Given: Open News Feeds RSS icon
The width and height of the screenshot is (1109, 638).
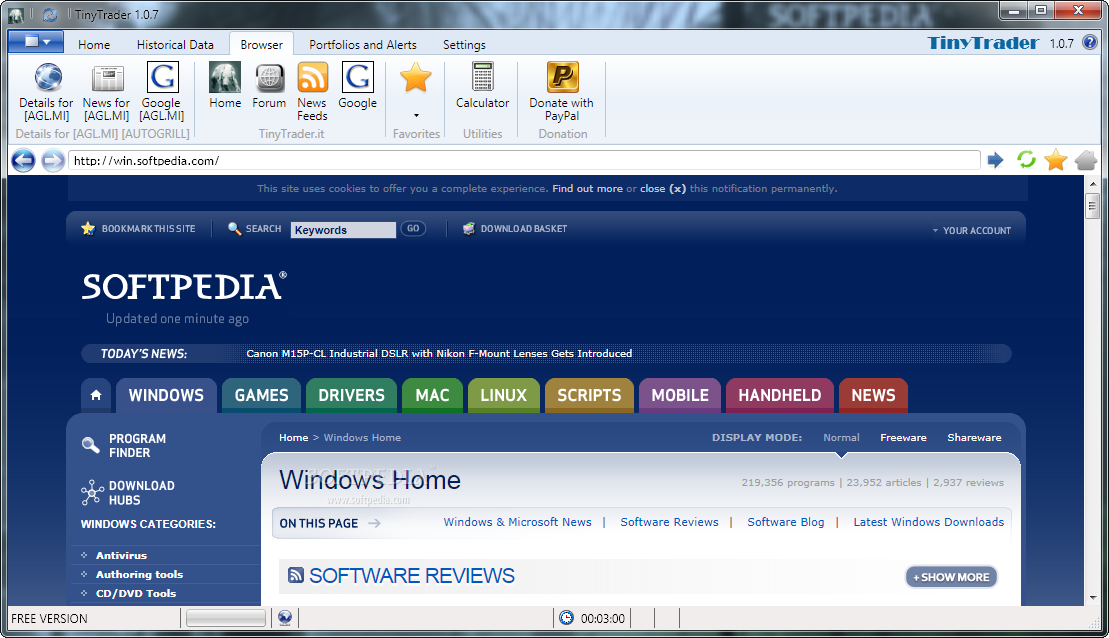Looking at the screenshot, I should 312,77.
